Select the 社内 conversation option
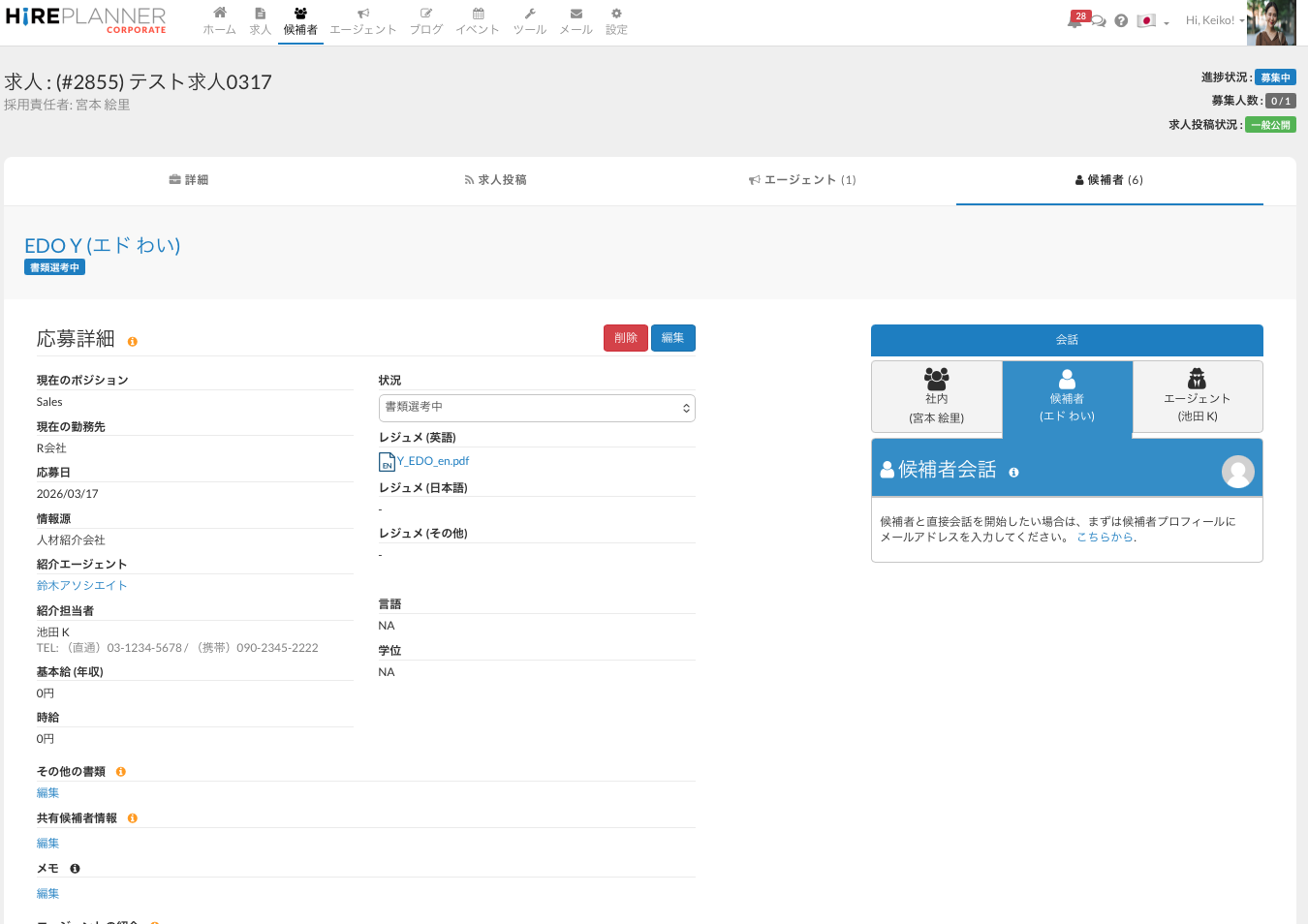Image resolution: width=1308 pixels, height=924 pixels. [x=936, y=397]
